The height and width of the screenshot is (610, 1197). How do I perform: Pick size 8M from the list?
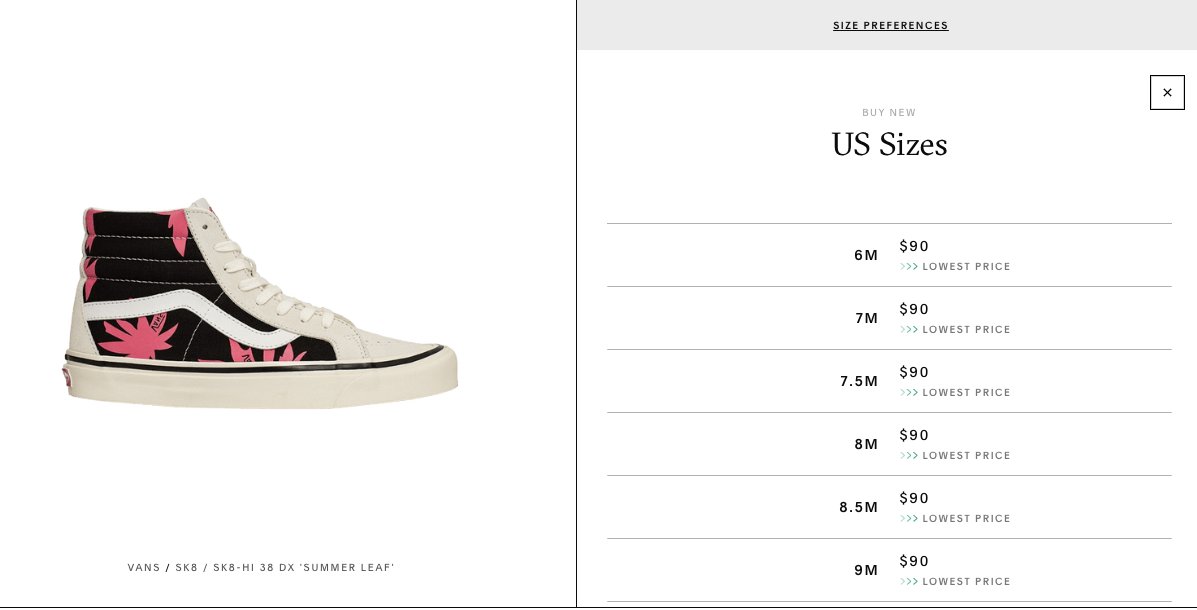pos(889,444)
